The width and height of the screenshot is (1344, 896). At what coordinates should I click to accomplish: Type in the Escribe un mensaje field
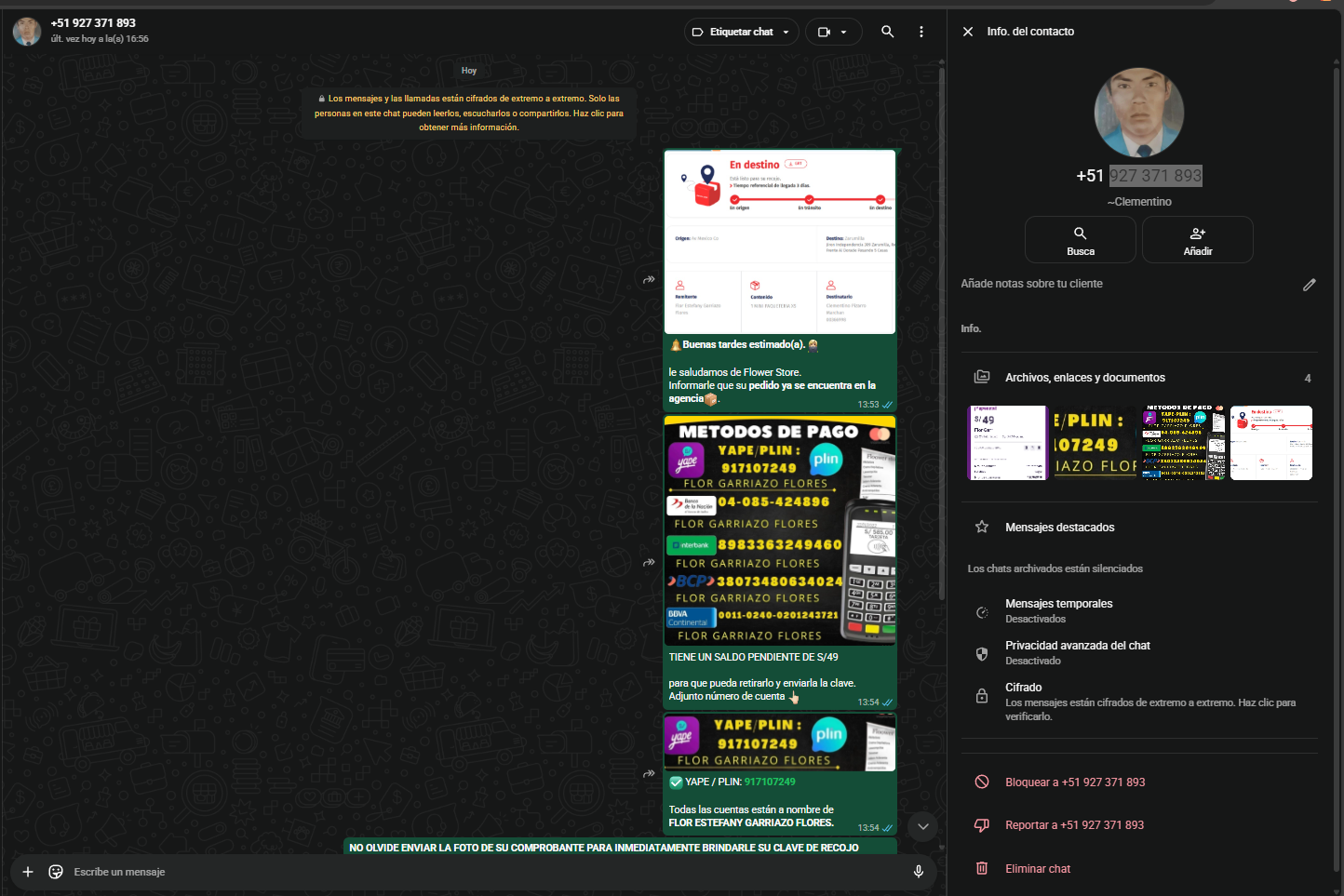click(x=465, y=872)
